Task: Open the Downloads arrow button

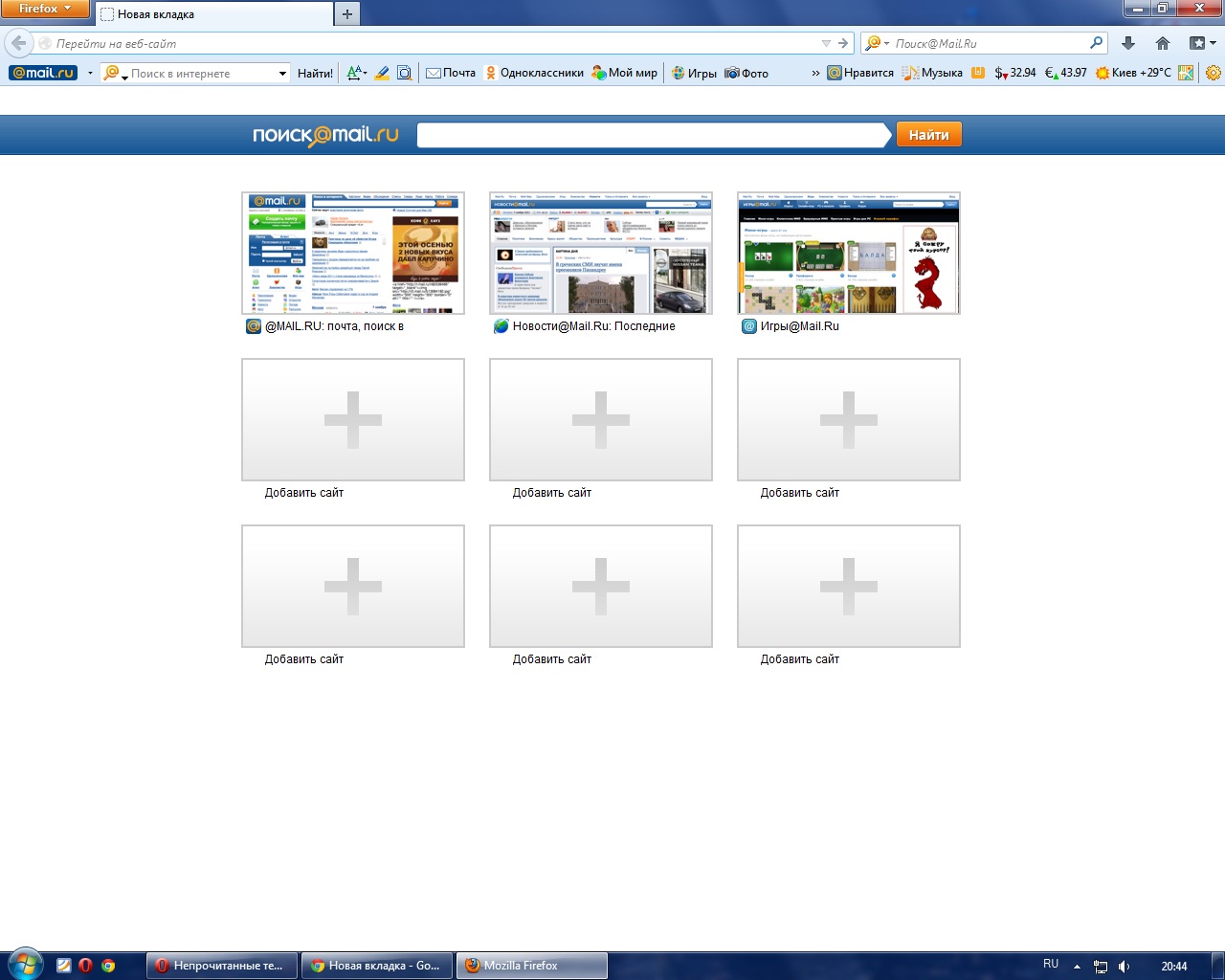Action: coord(1128,43)
